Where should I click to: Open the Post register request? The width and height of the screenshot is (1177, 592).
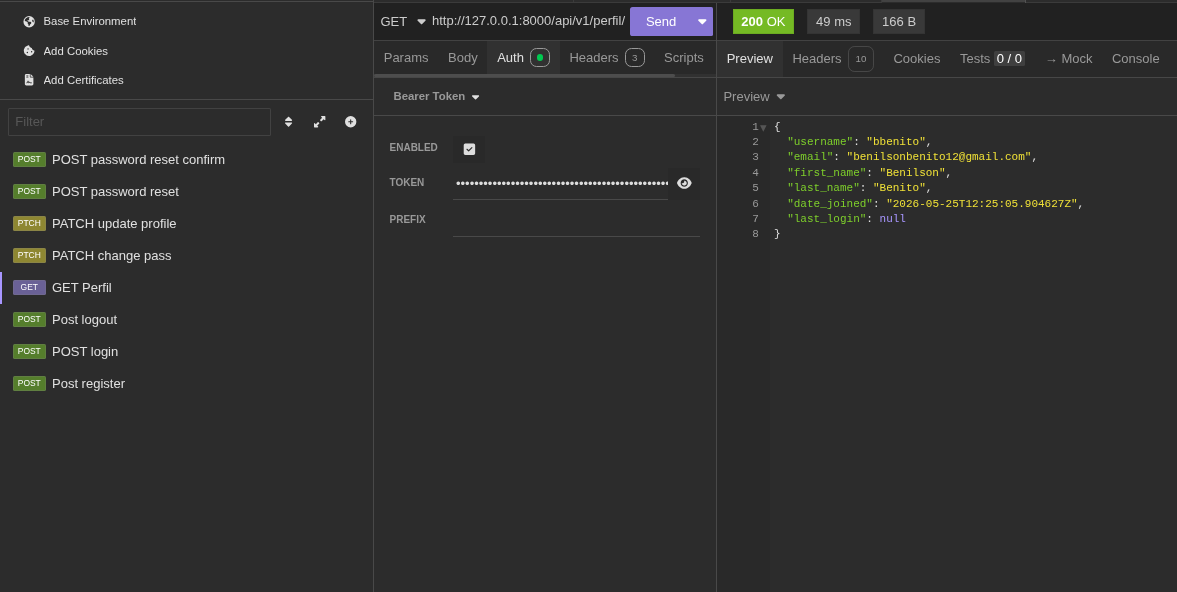(186, 383)
